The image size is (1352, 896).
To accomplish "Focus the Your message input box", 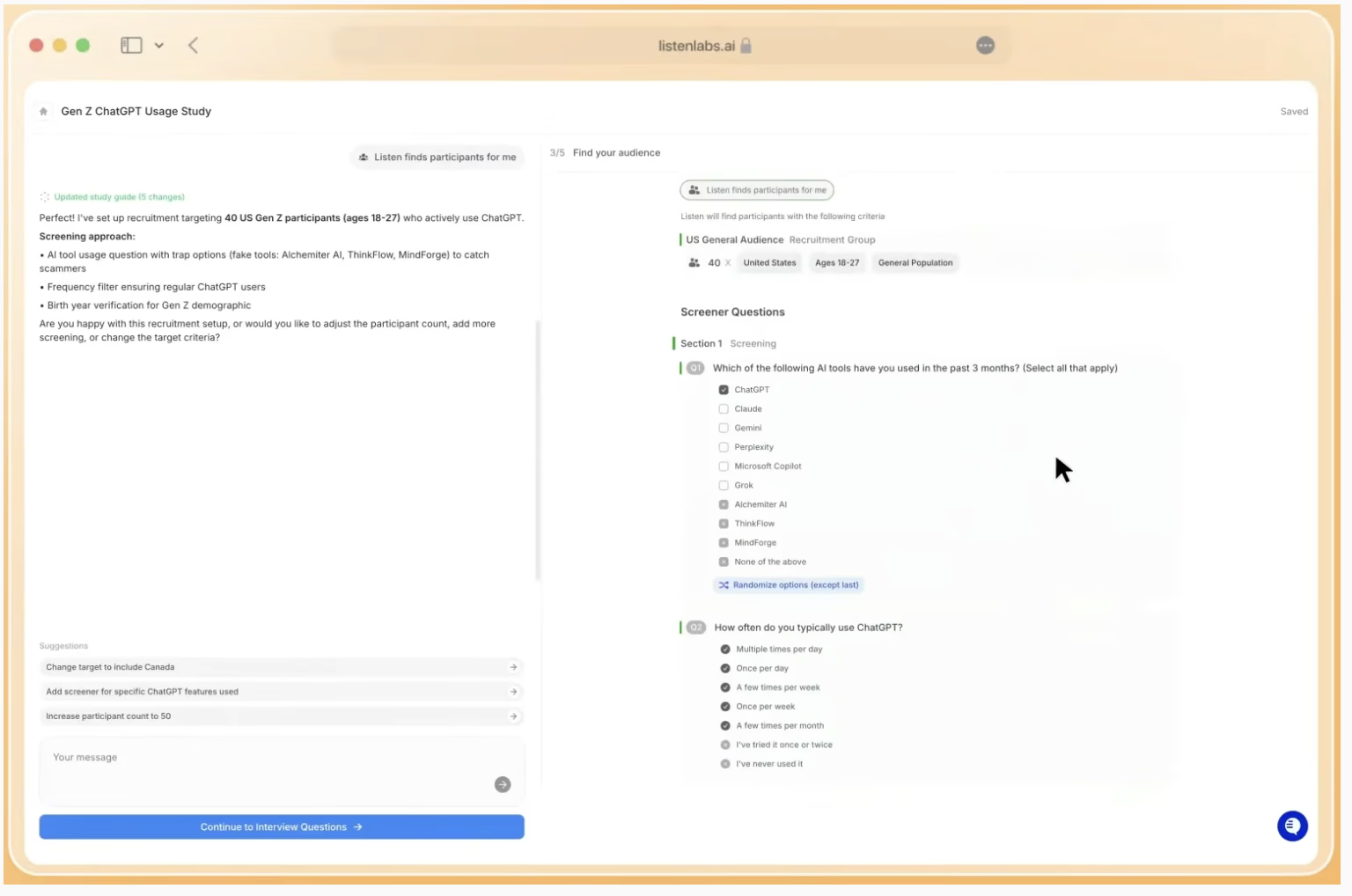I will [x=282, y=771].
